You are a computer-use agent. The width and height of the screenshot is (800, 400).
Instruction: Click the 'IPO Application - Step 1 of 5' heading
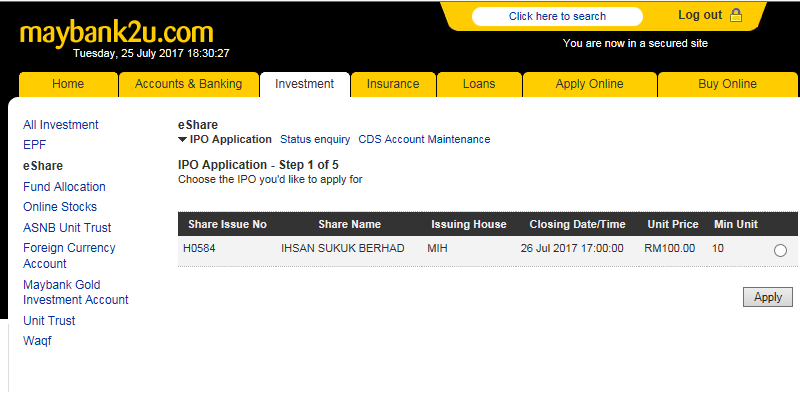pos(258,165)
